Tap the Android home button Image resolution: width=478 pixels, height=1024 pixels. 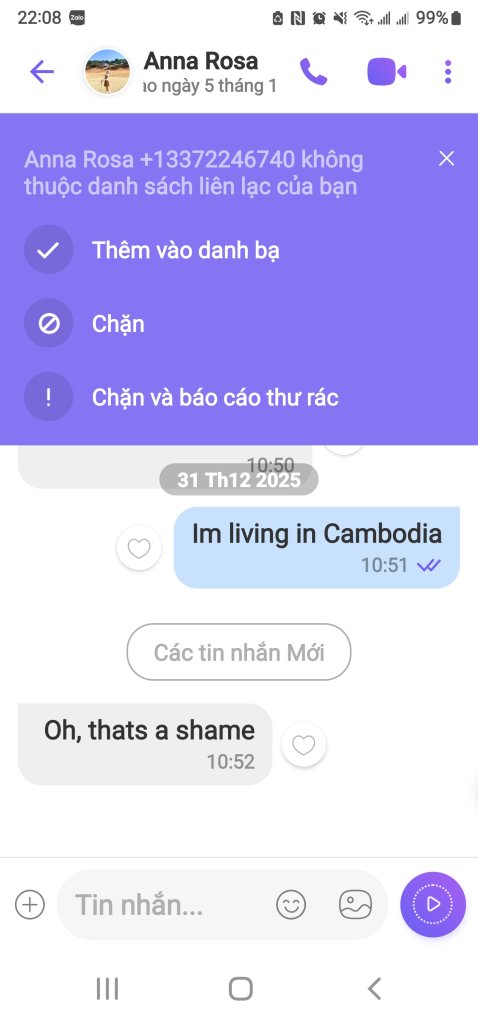[x=240, y=989]
